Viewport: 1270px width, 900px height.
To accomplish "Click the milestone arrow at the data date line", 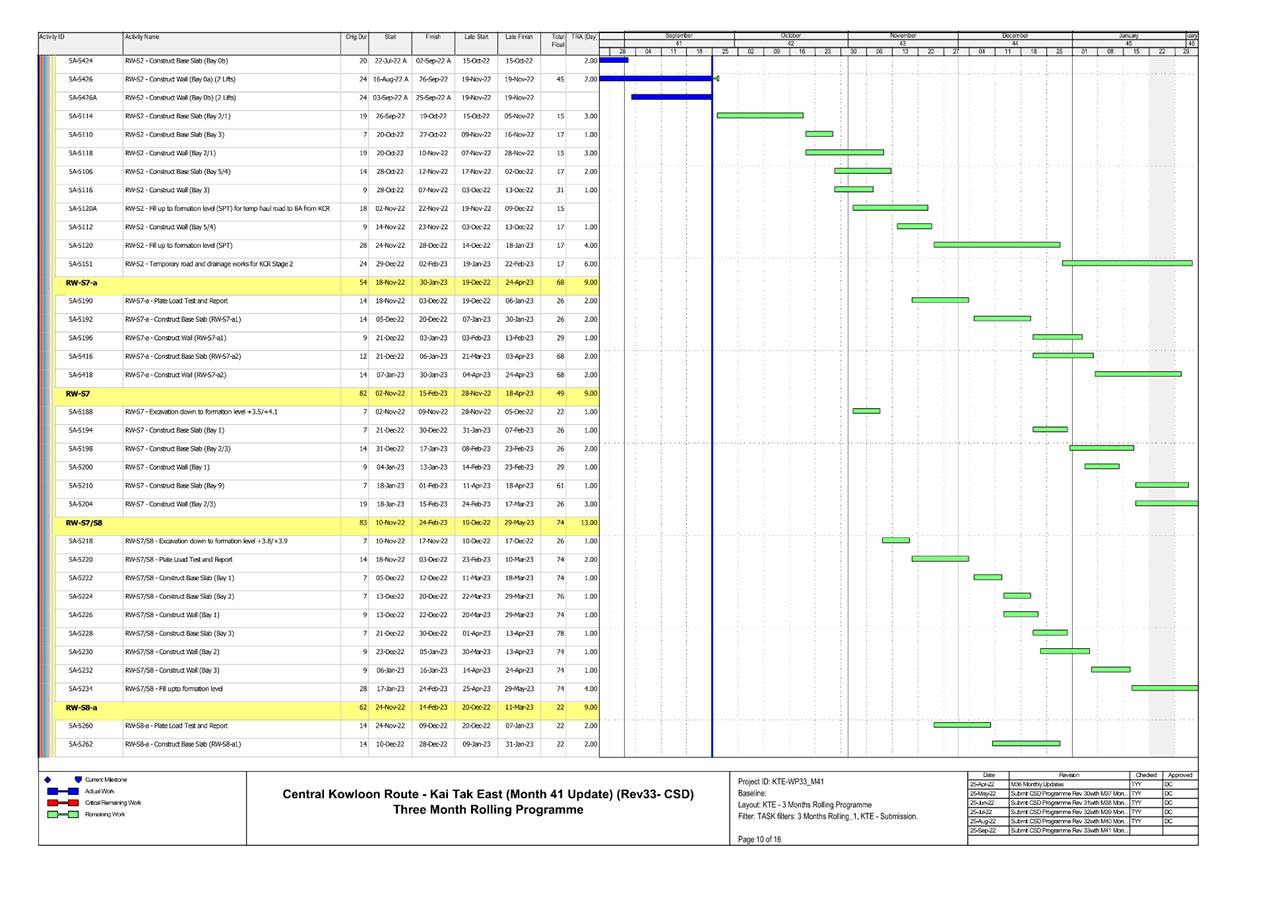I will click(x=716, y=78).
